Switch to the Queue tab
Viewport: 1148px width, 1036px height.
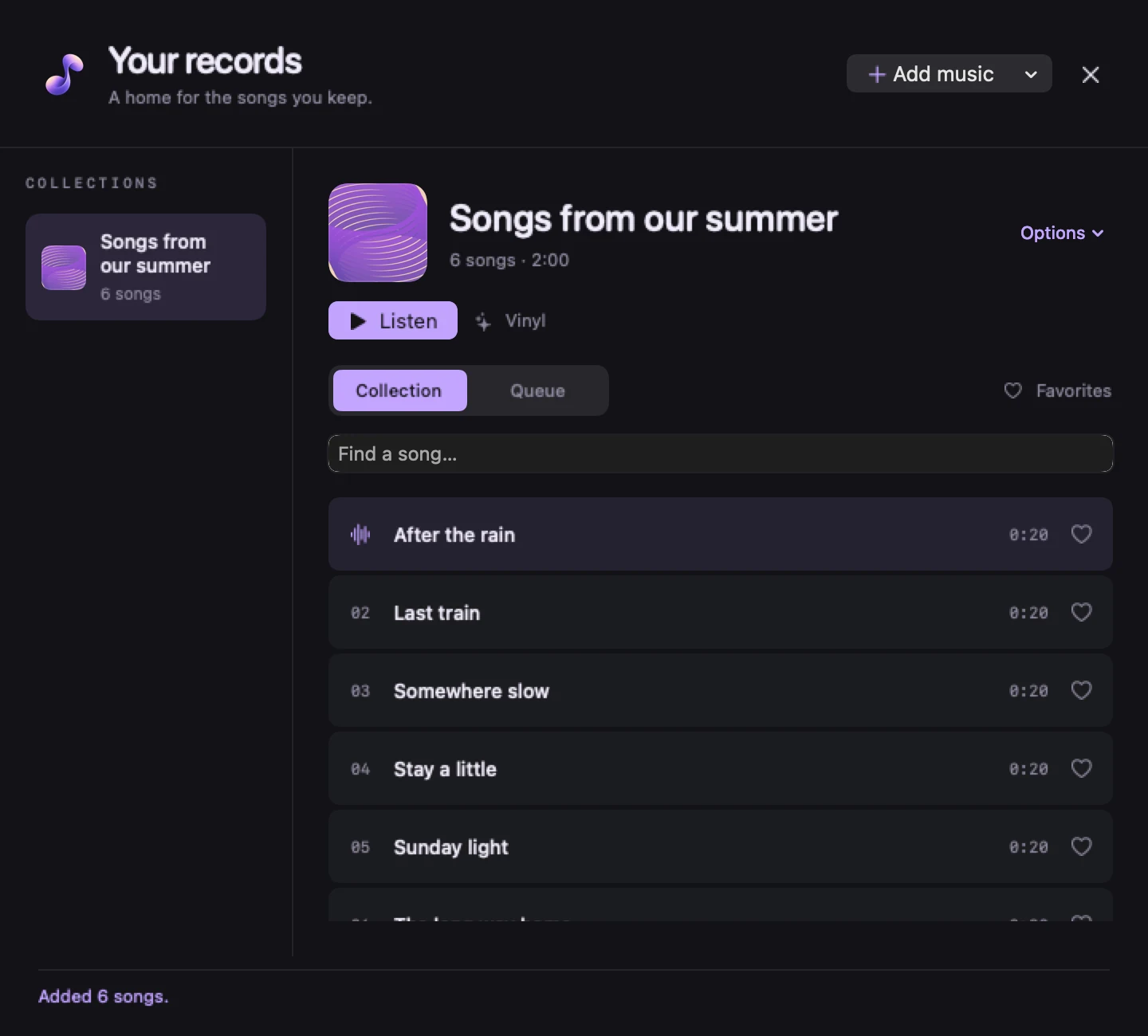coord(537,390)
